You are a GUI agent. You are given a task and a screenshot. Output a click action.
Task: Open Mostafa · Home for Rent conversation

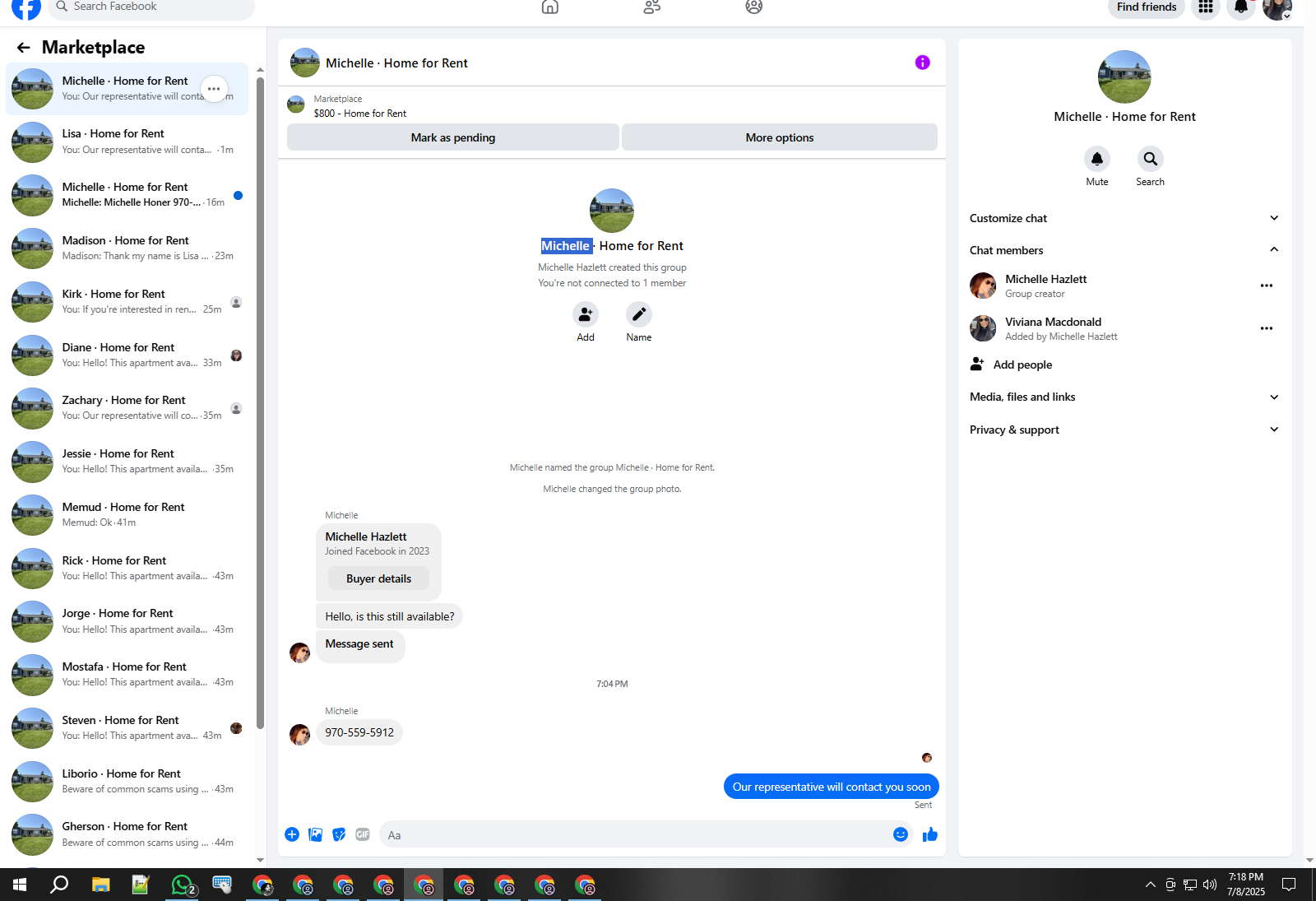(127, 675)
